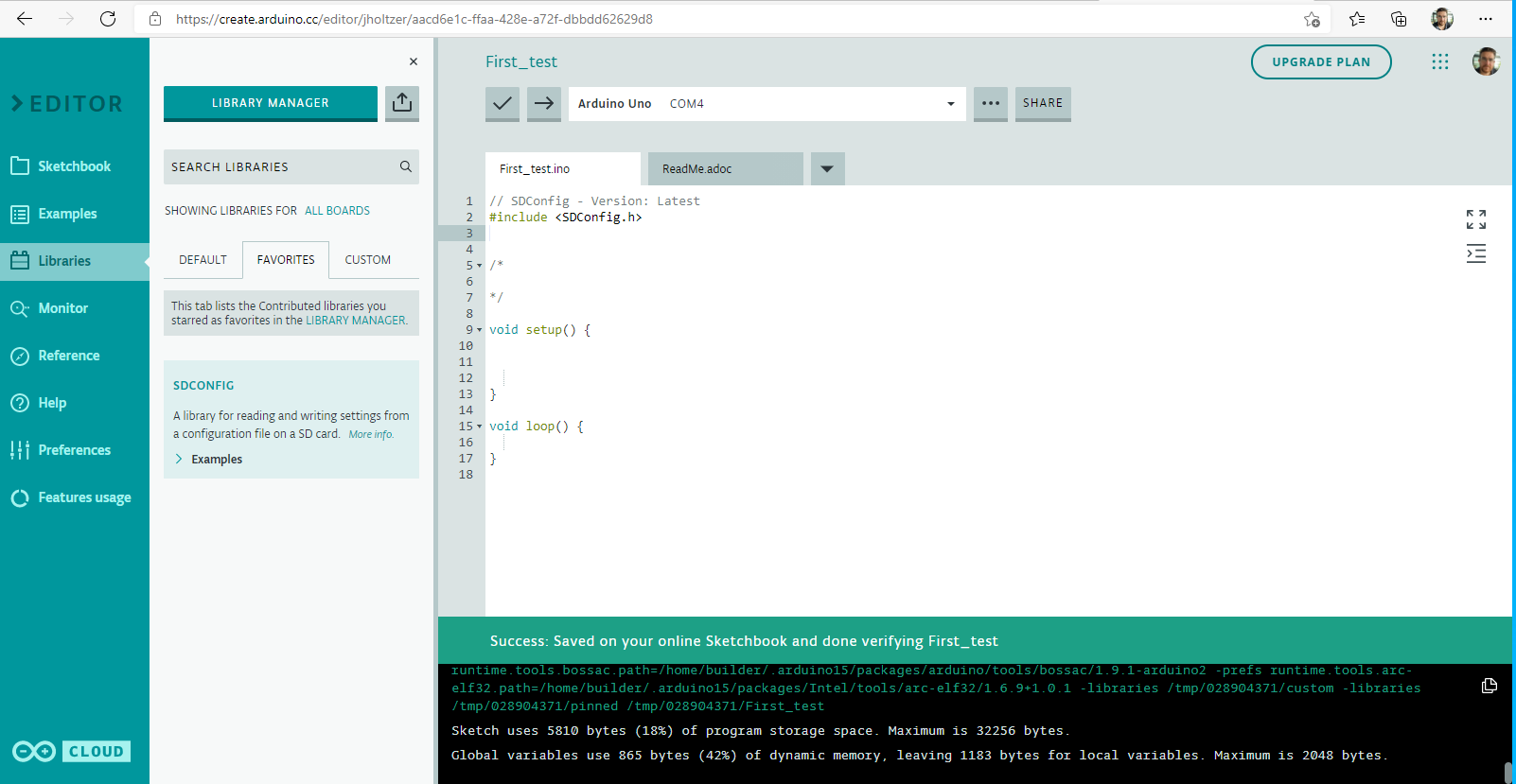
Task: Add page to browser favorites star
Action: [1312, 19]
